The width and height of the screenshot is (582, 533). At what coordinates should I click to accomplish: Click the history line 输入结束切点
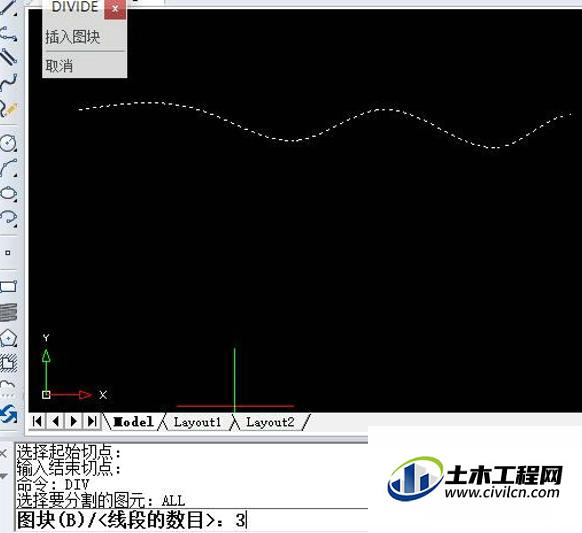69,468
